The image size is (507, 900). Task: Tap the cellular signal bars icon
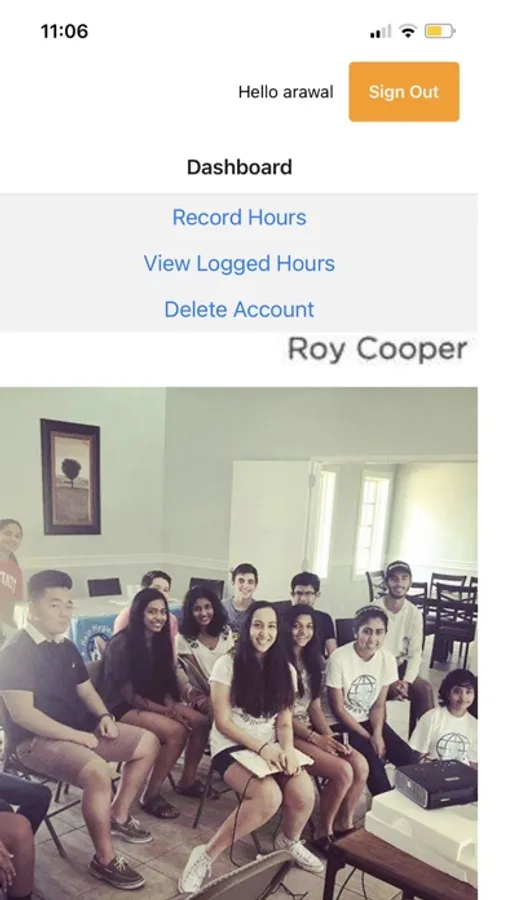(380, 32)
